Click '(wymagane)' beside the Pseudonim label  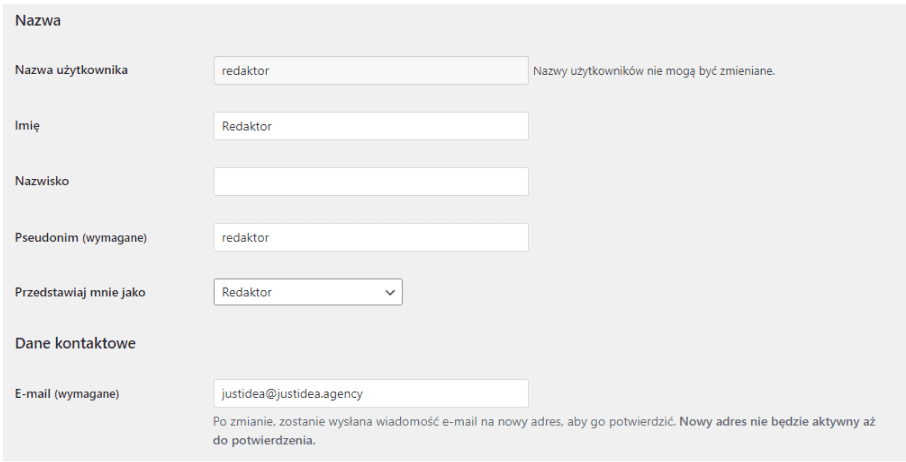tap(114, 237)
